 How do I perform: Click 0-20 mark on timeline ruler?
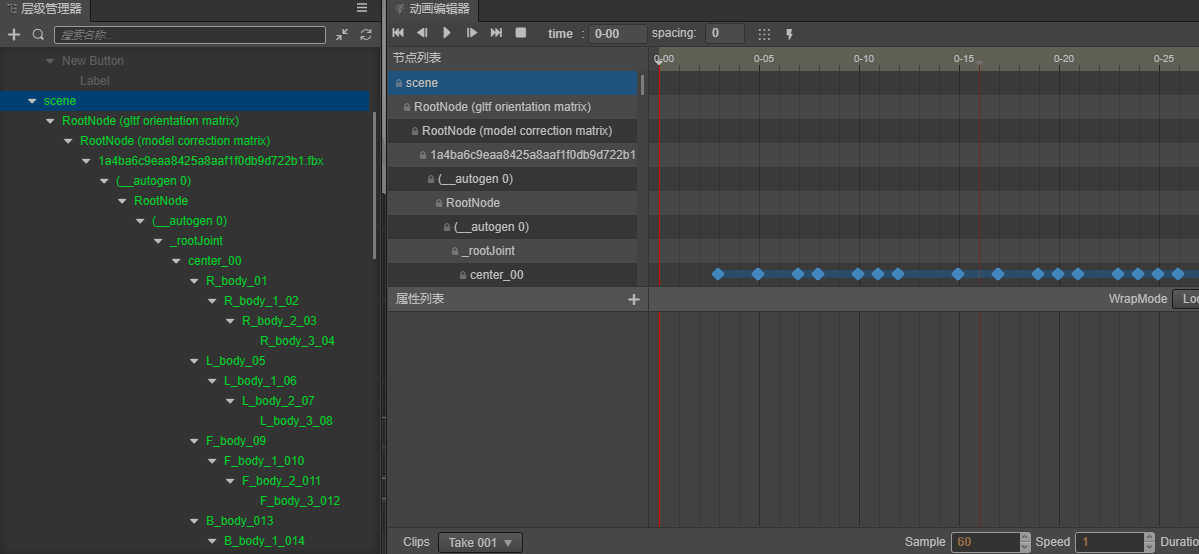pyautogui.click(x=1064, y=58)
